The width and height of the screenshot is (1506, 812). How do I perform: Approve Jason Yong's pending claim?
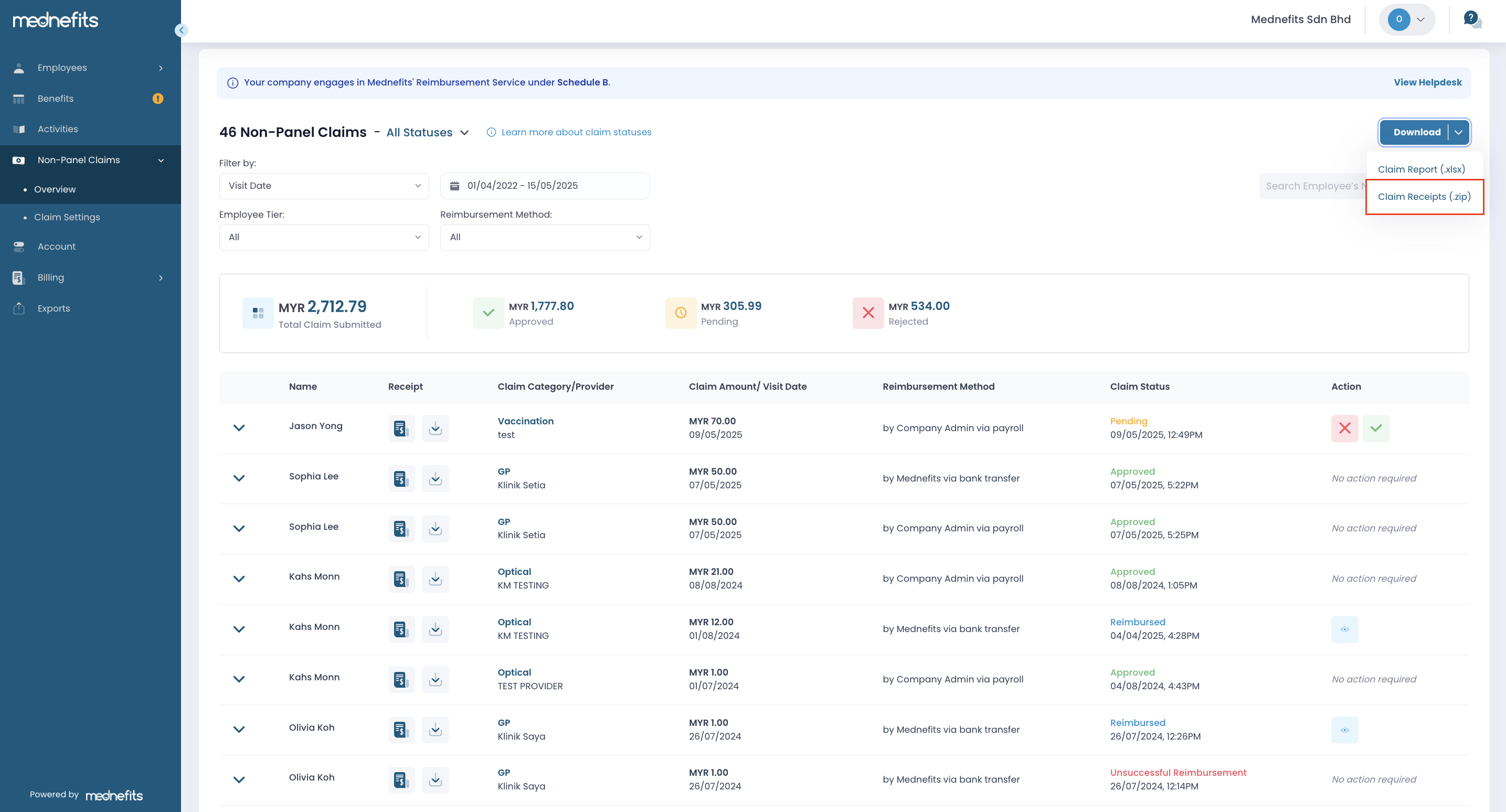point(1376,428)
